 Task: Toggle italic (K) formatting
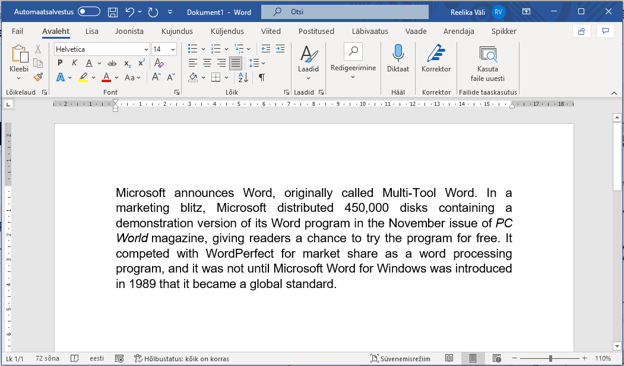(74, 63)
